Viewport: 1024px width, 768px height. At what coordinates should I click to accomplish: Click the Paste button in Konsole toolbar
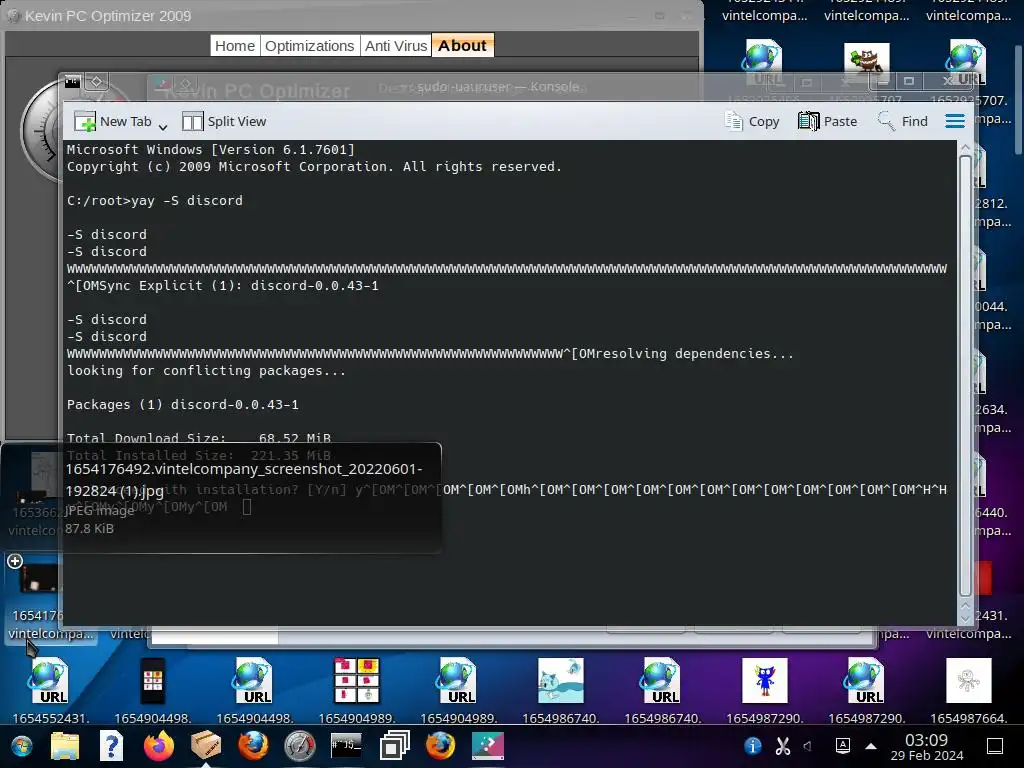pos(827,121)
